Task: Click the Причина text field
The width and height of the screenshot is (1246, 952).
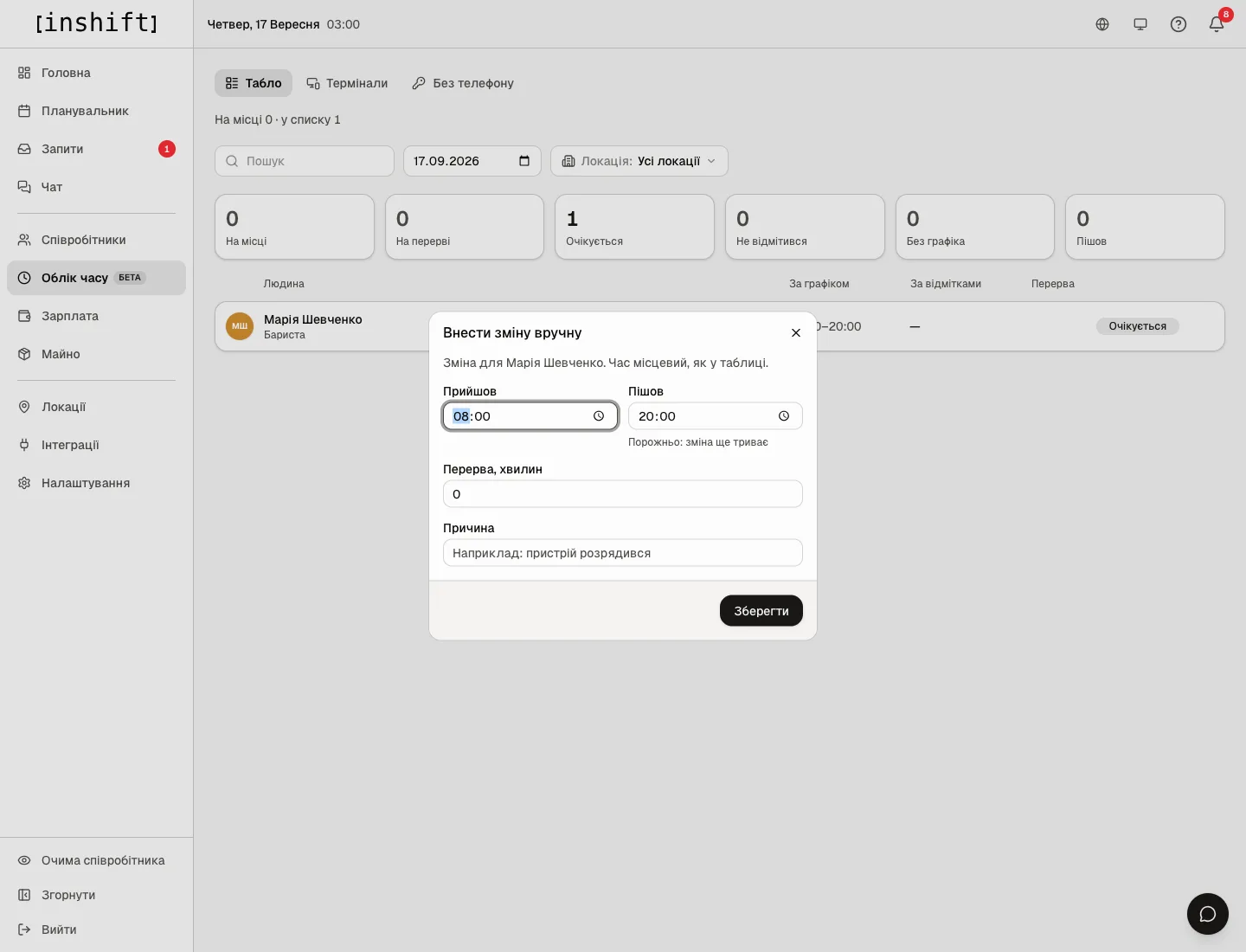Action: (623, 553)
